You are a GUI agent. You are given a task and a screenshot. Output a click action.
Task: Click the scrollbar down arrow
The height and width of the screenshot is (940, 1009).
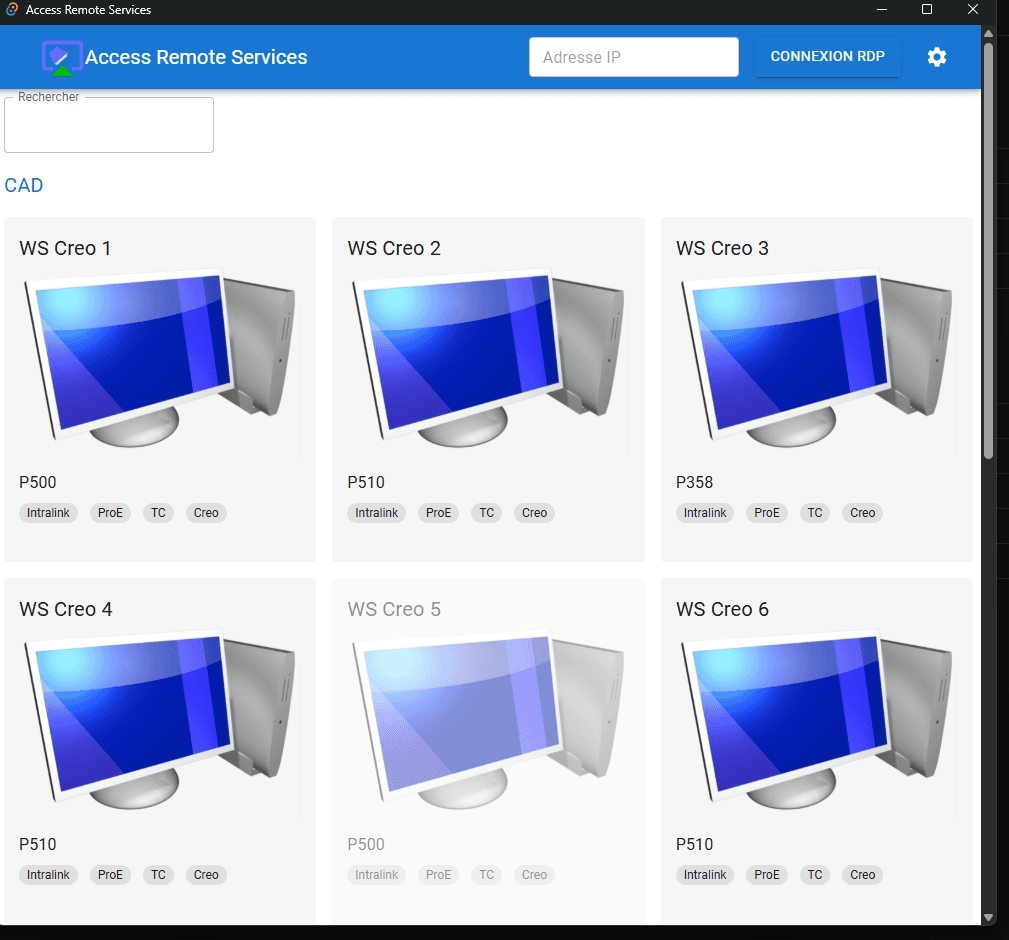pos(988,917)
